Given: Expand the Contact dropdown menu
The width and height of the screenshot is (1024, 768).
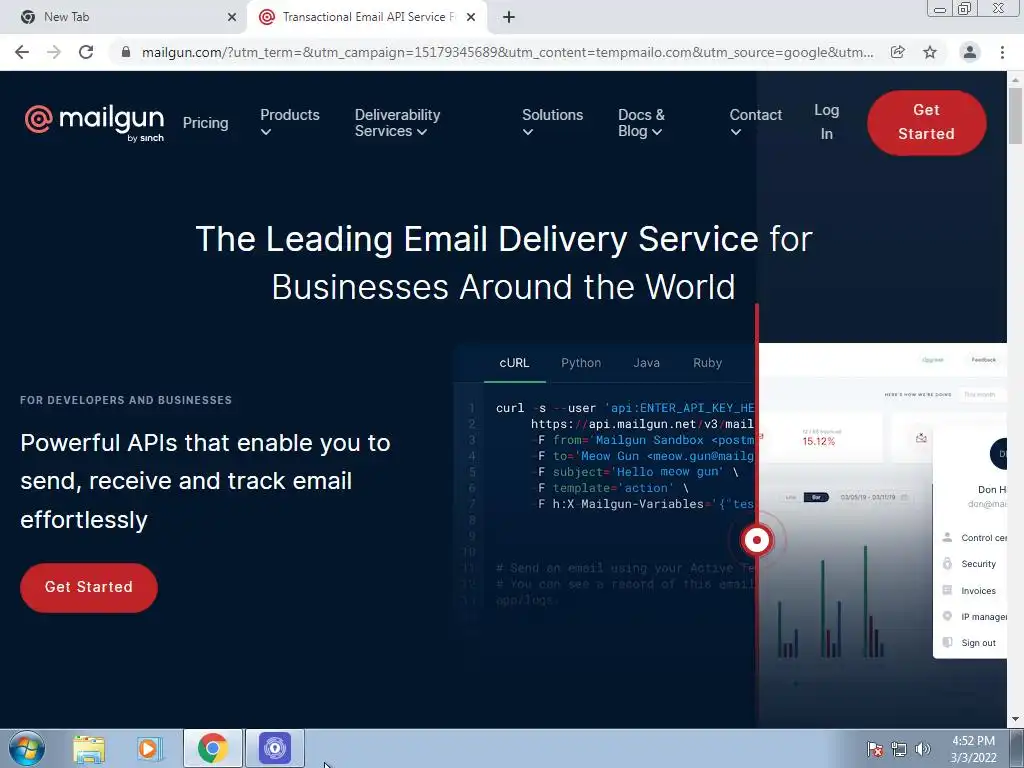Looking at the screenshot, I should [x=755, y=122].
